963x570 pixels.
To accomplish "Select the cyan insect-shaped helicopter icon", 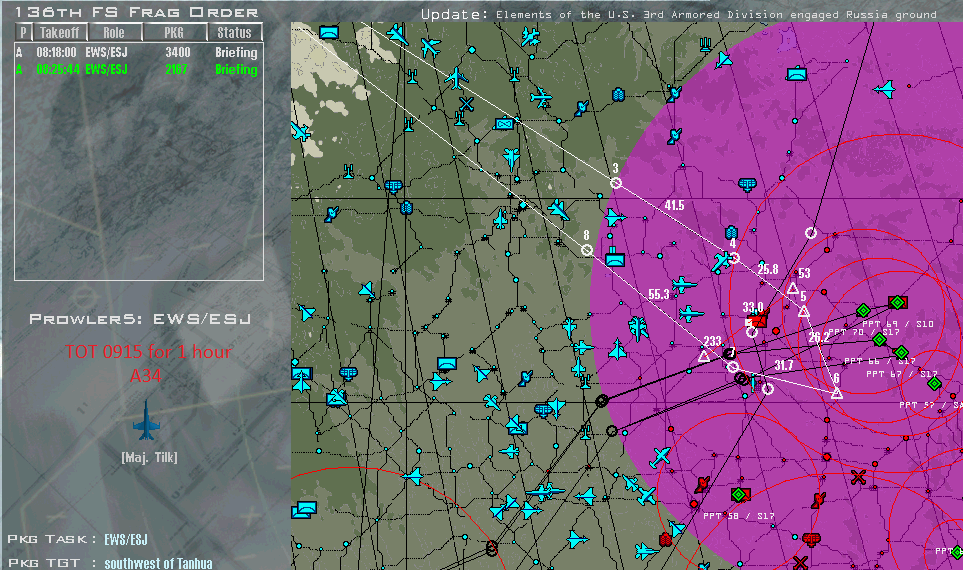I will click(638, 328).
